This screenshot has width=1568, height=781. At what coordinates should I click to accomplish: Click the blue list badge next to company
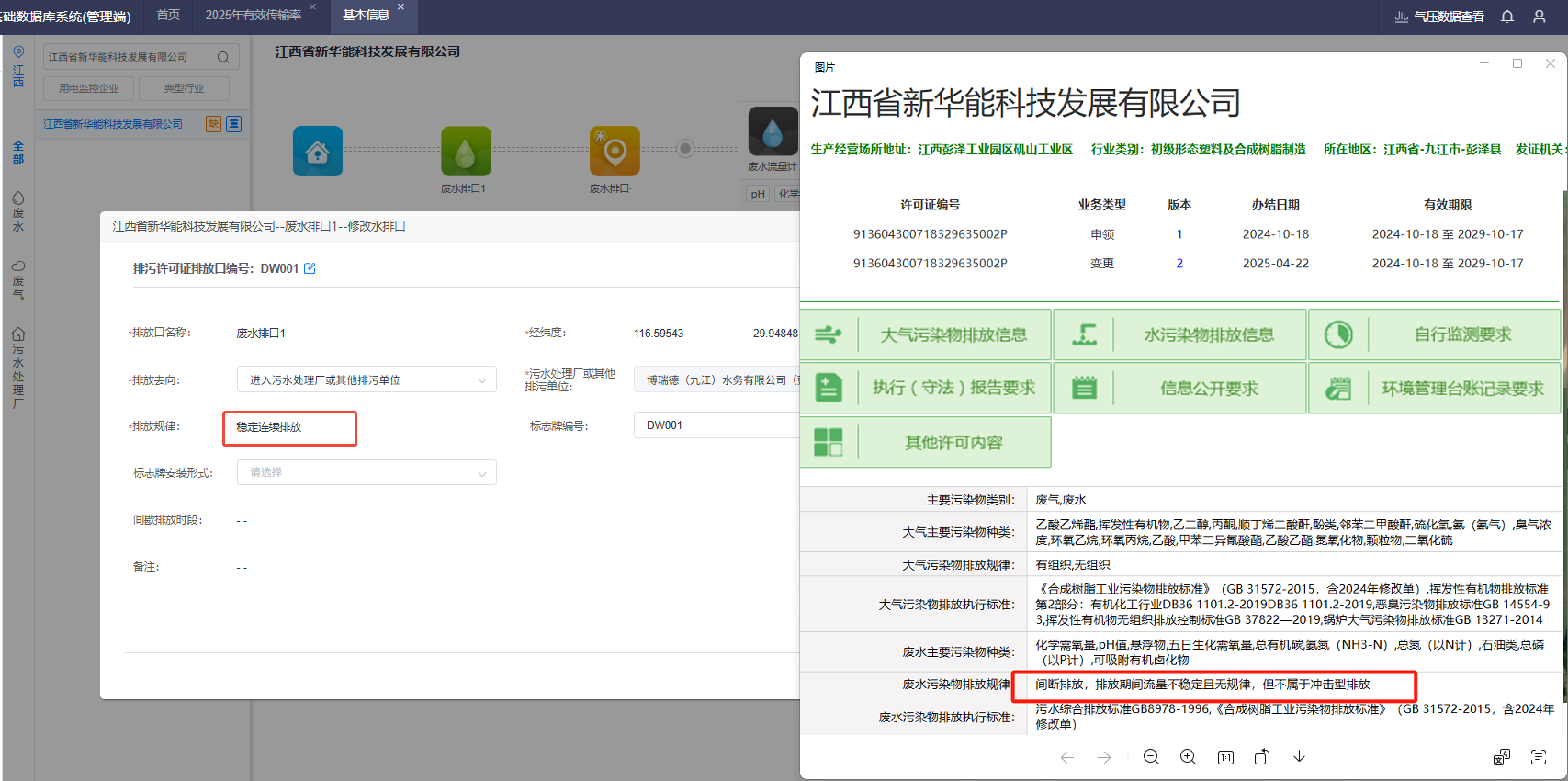point(234,124)
